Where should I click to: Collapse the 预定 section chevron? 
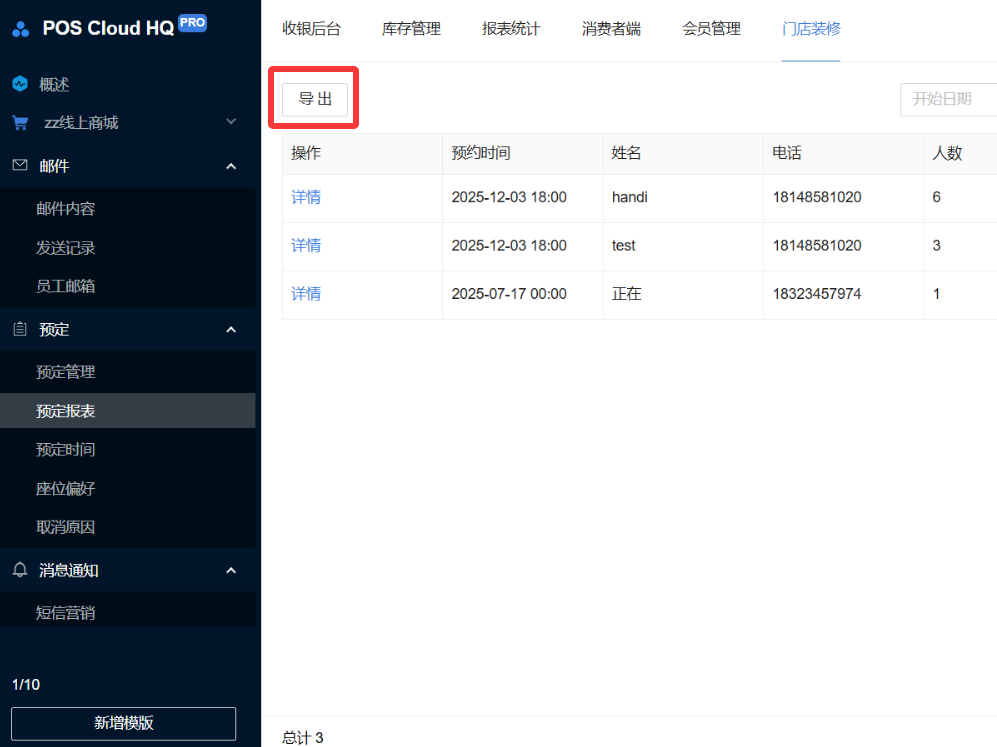pyautogui.click(x=231, y=329)
